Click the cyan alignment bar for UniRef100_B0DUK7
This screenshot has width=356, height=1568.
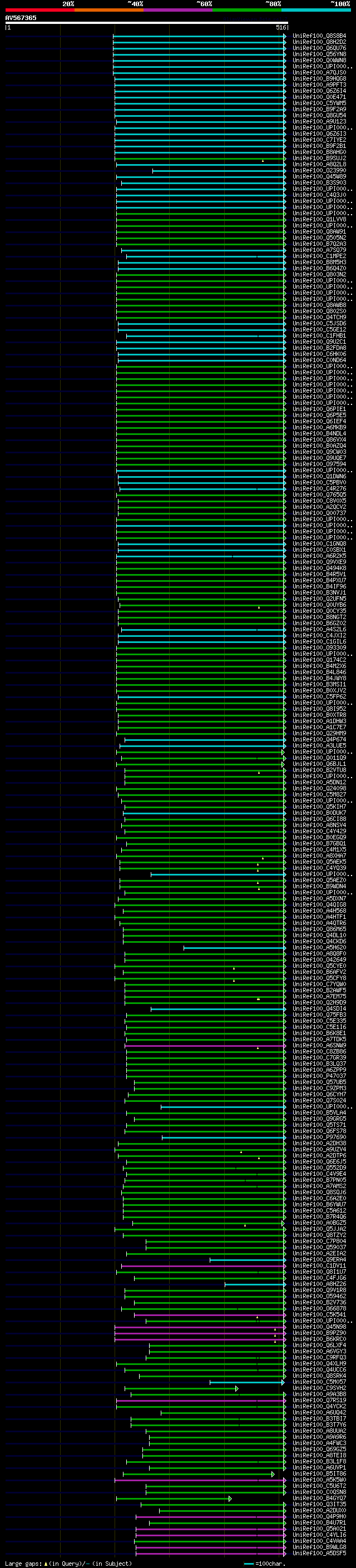(x=205, y=813)
